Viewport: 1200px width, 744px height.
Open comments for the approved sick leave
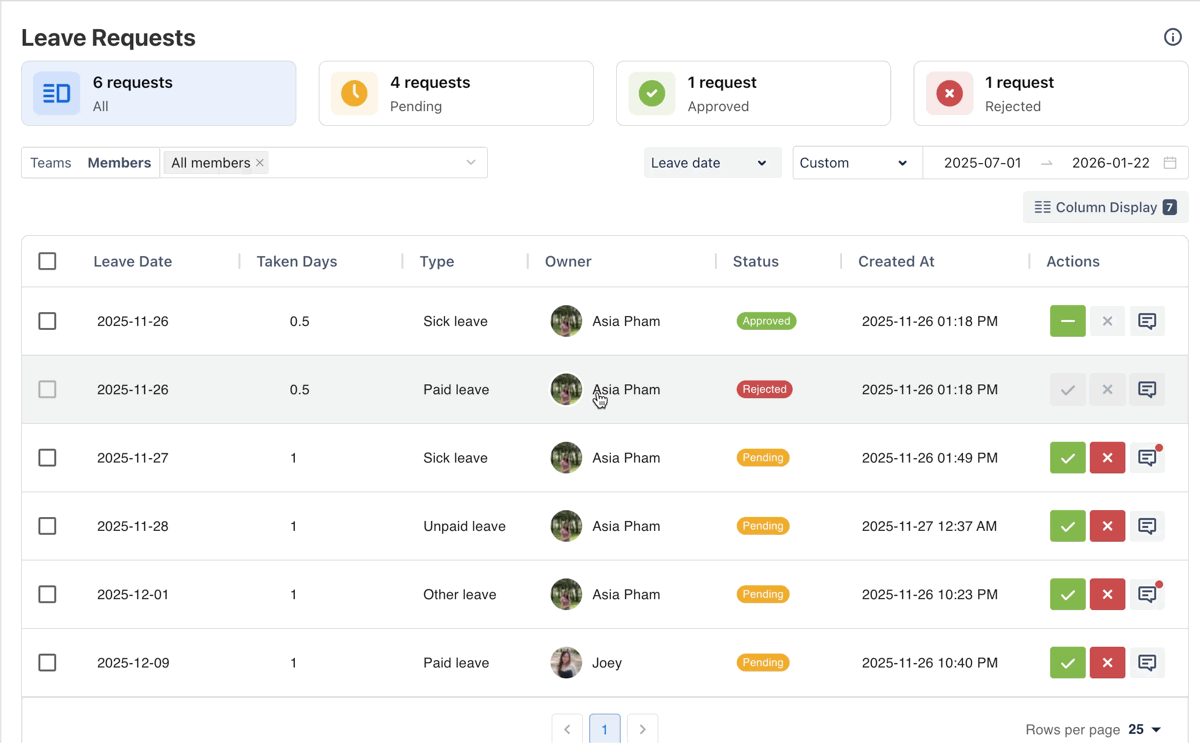[1147, 321]
